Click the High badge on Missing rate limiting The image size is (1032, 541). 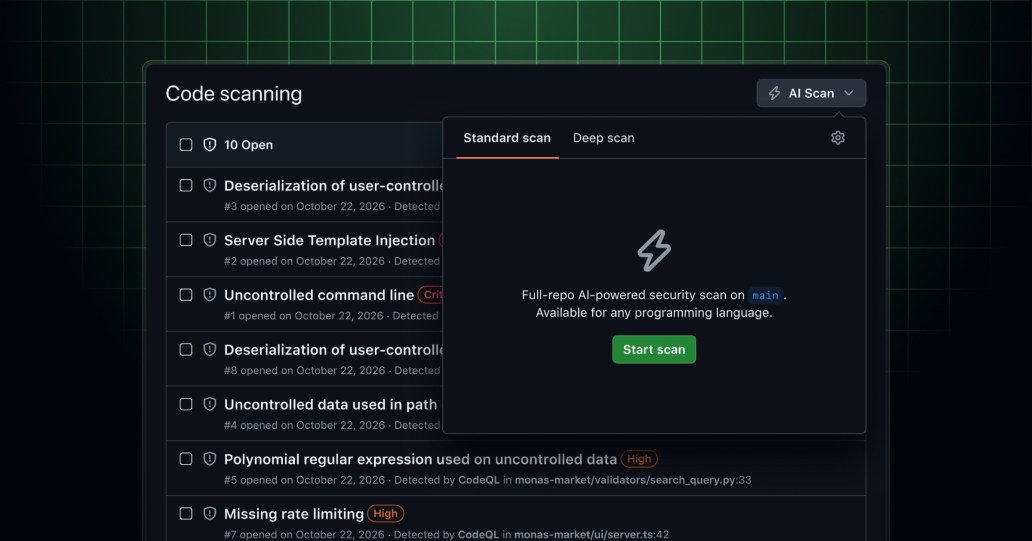click(x=385, y=513)
